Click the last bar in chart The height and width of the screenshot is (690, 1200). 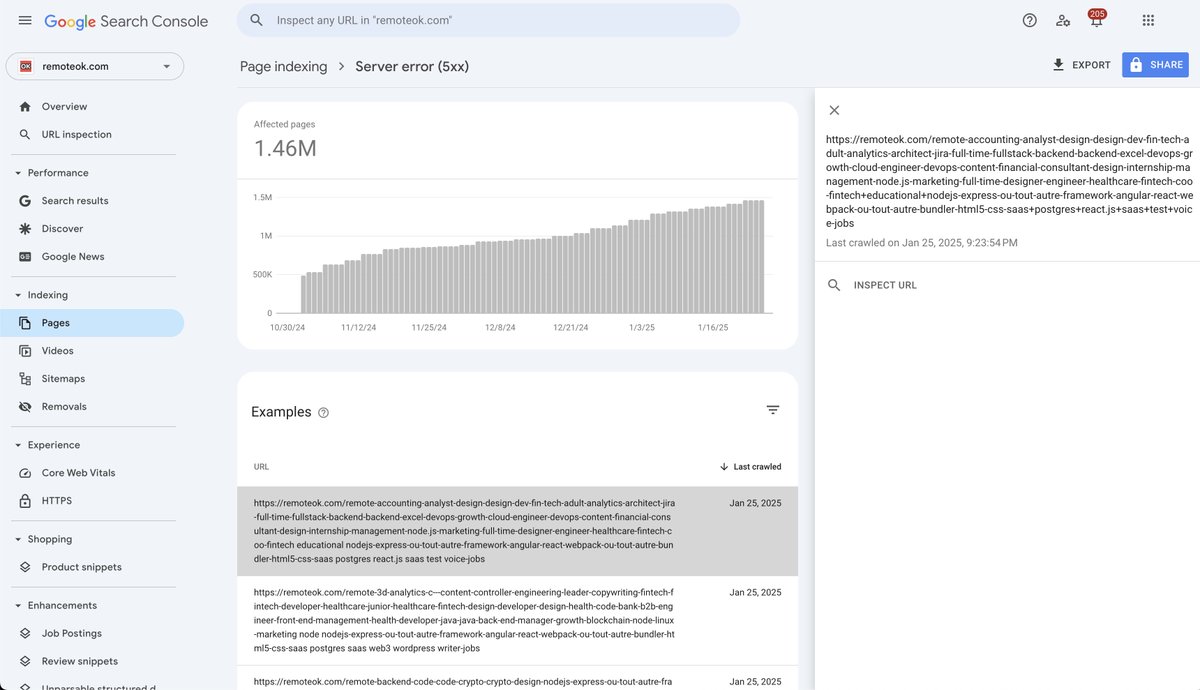(761, 257)
